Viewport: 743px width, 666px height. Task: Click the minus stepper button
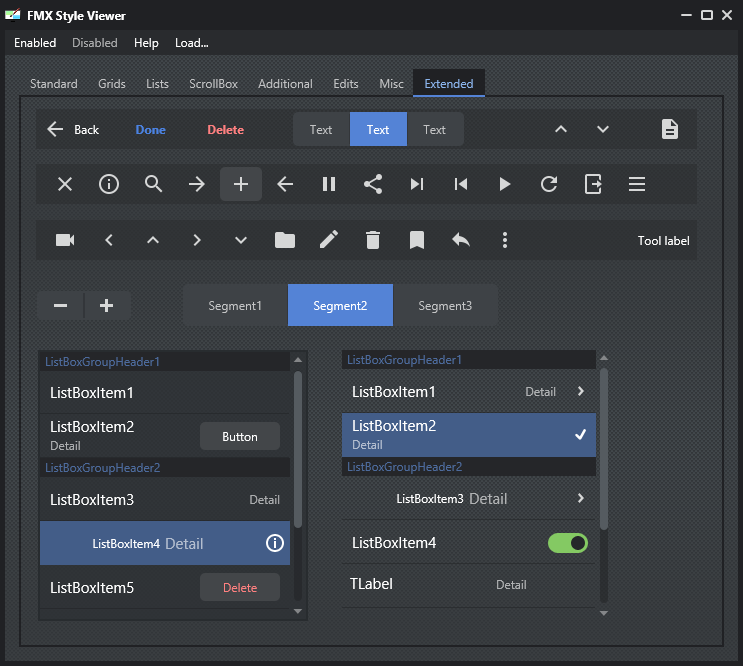61,306
